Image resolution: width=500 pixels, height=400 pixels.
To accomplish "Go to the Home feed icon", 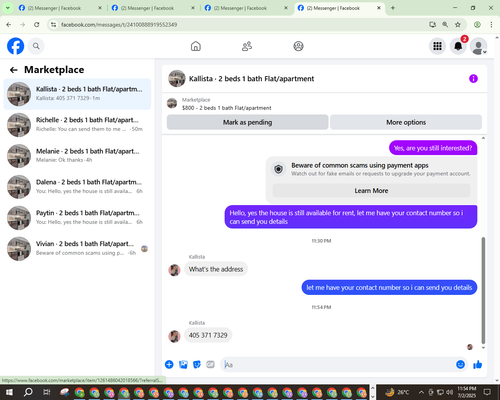I will tap(196, 46).
